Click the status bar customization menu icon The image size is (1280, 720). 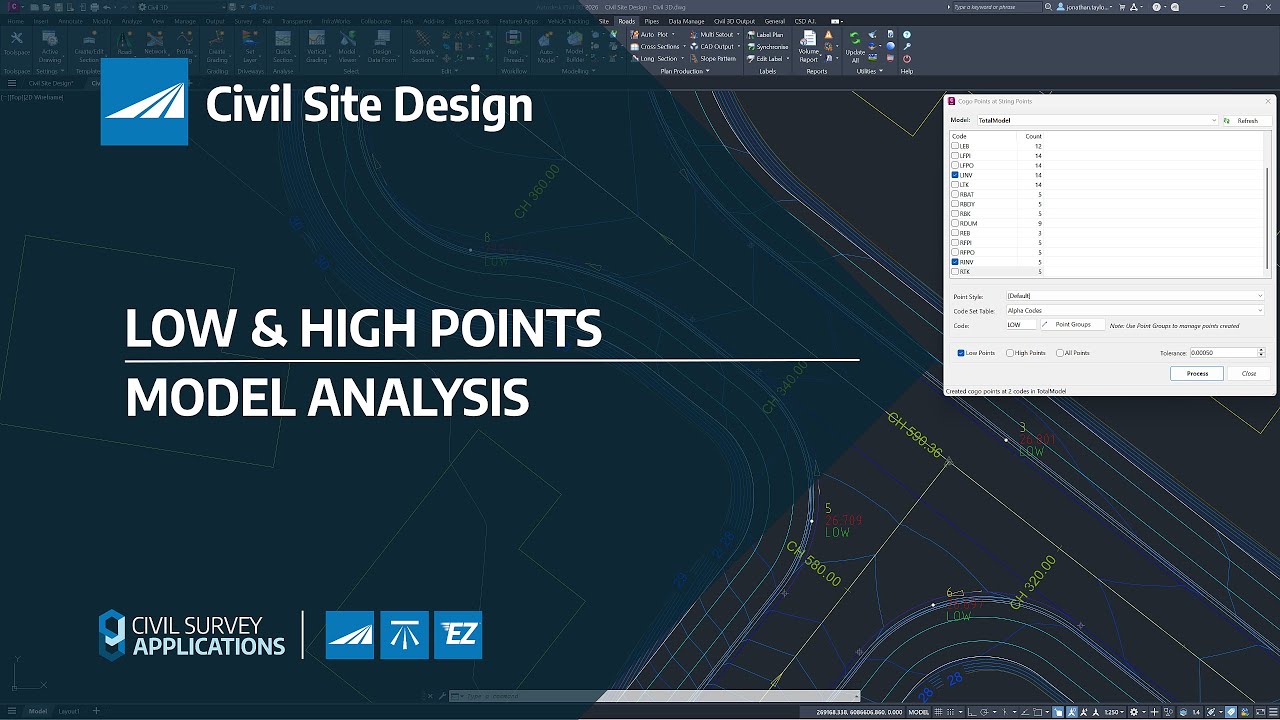pyautogui.click(x=1271, y=712)
